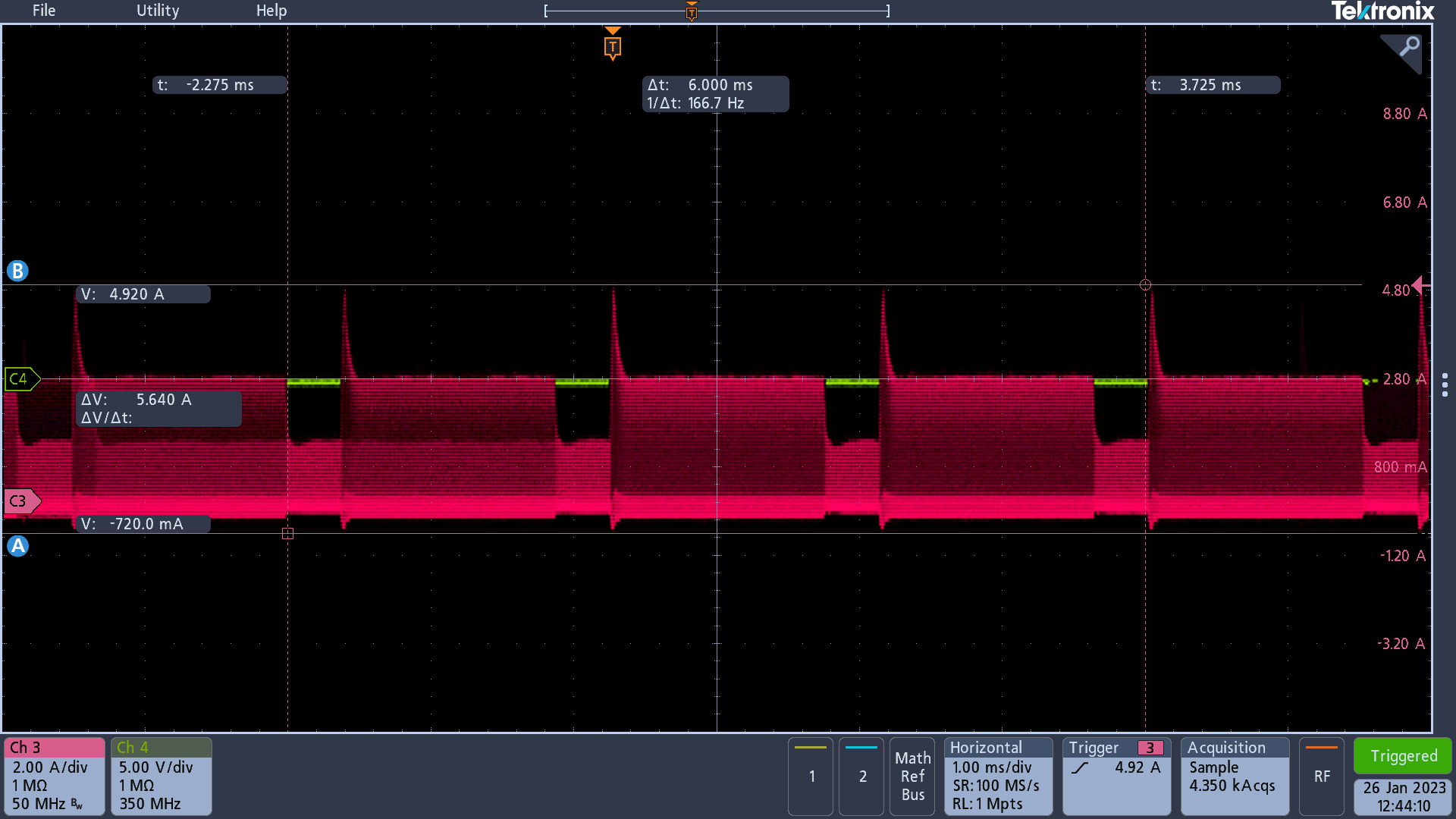Click the date and time display
The image size is (1456, 819).
coord(1403,797)
